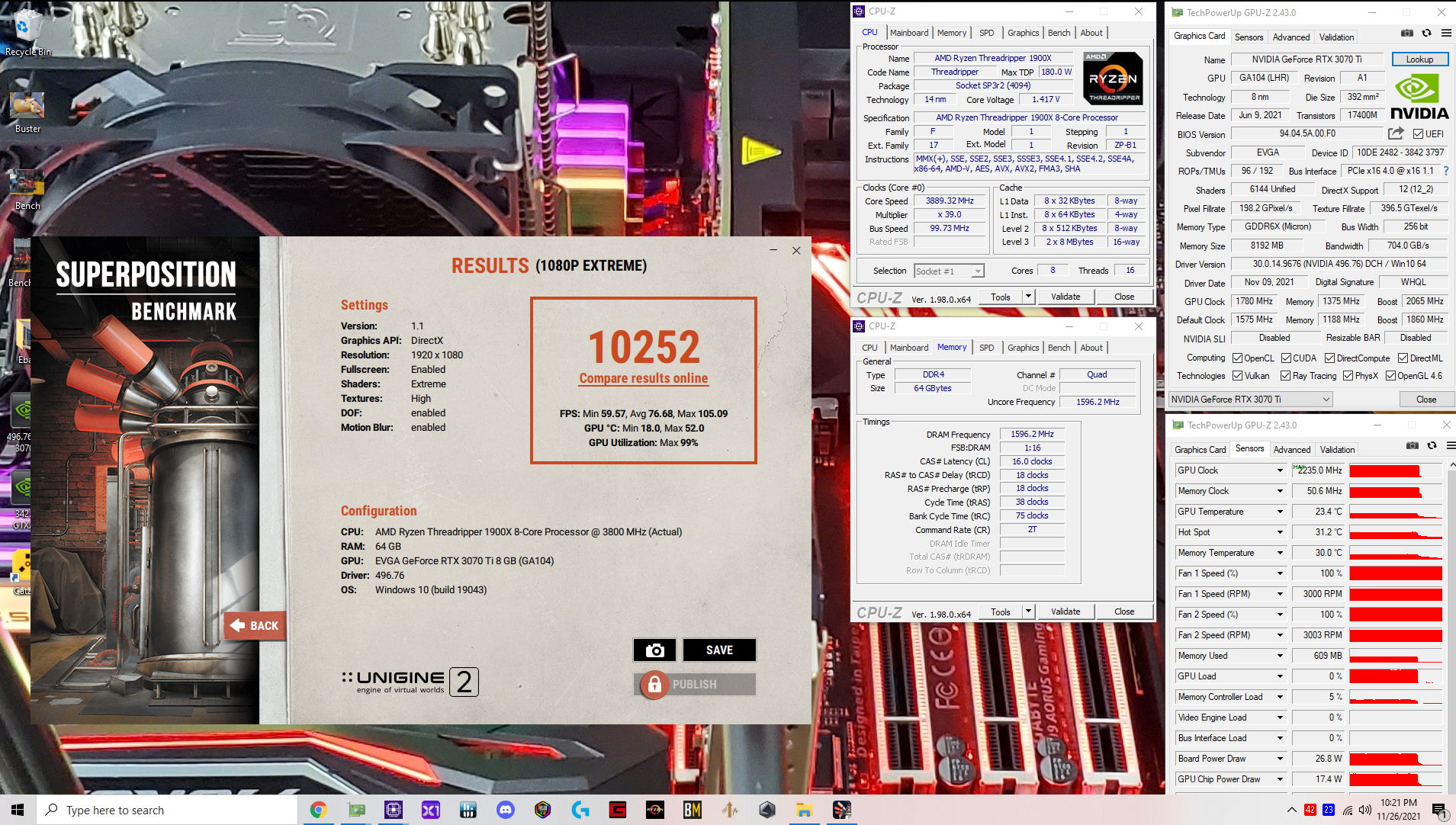The height and width of the screenshot is (825, 1456).
Task: Click the BIOS export share icon in GPU-Z
Action: coord(1396,133)
